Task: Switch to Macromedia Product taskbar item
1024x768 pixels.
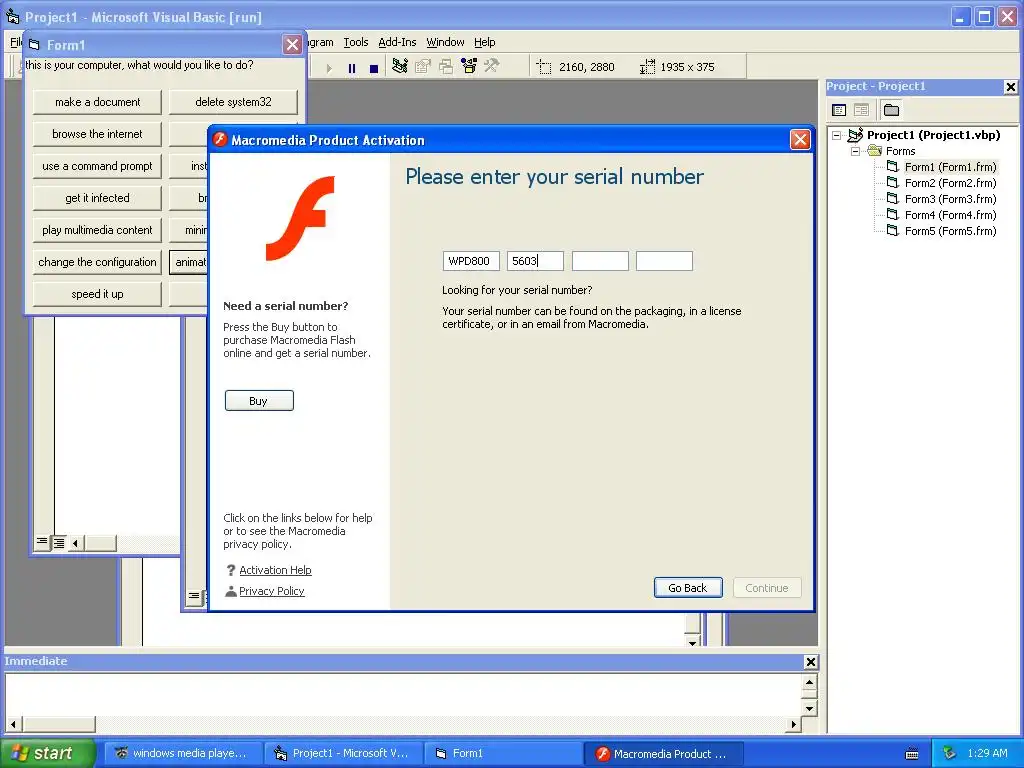Action: (663, 754)
